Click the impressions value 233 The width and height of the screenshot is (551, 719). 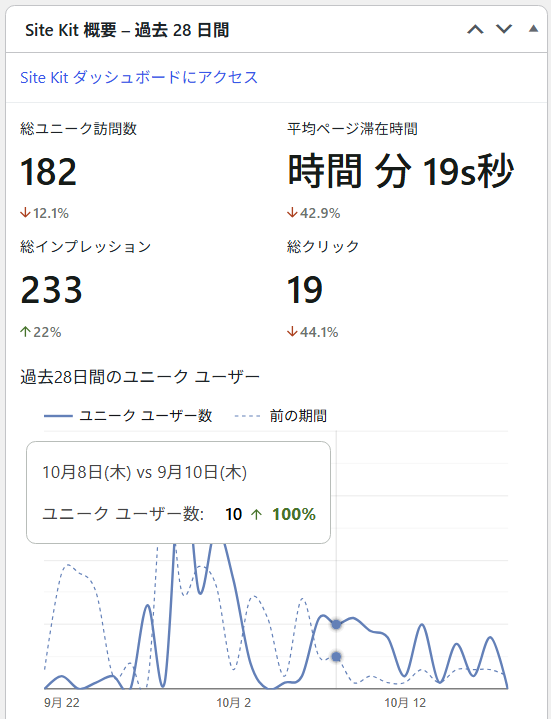coord(51,290)
